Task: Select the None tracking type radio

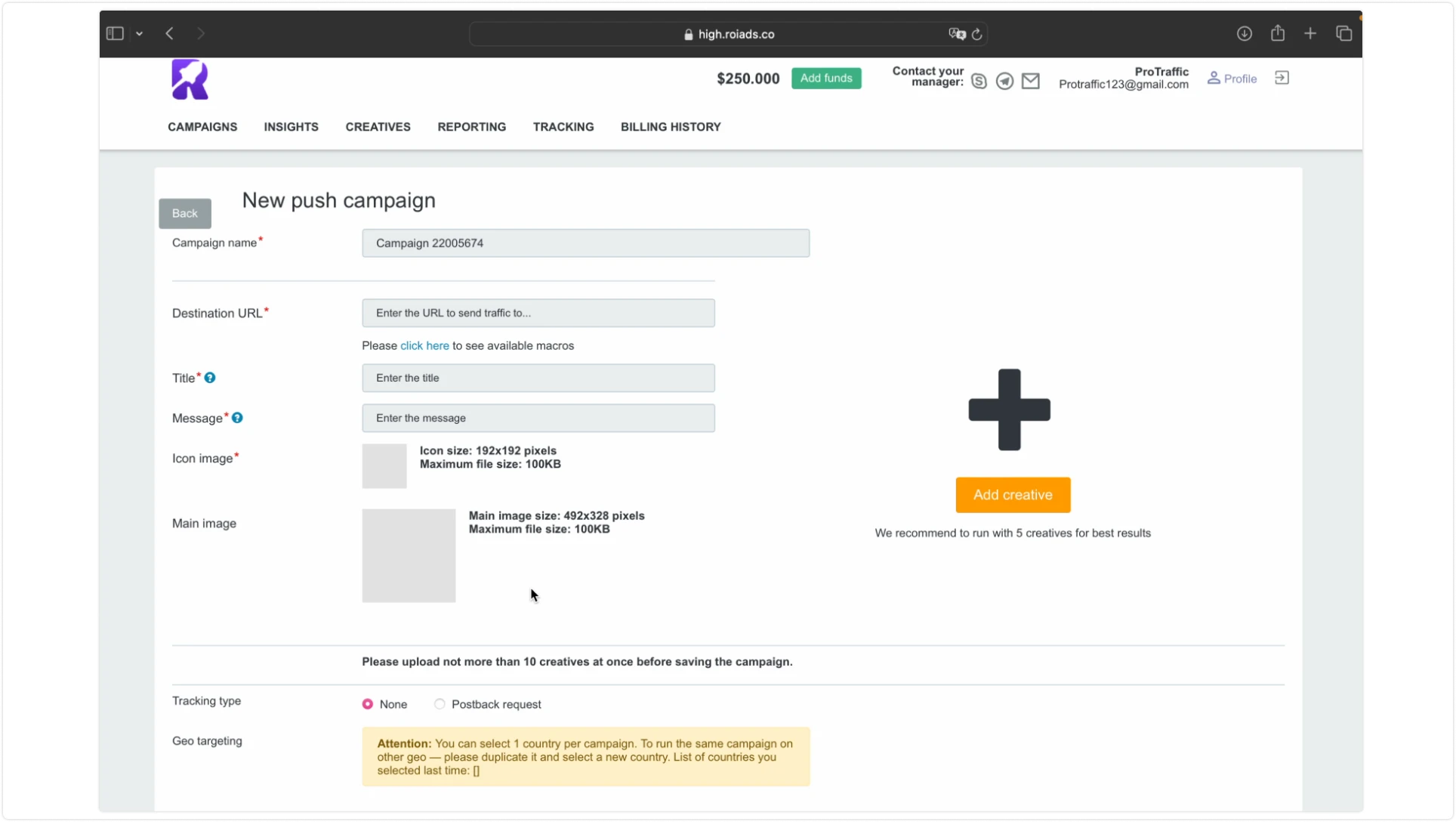Action: click(x=368, y=704)
